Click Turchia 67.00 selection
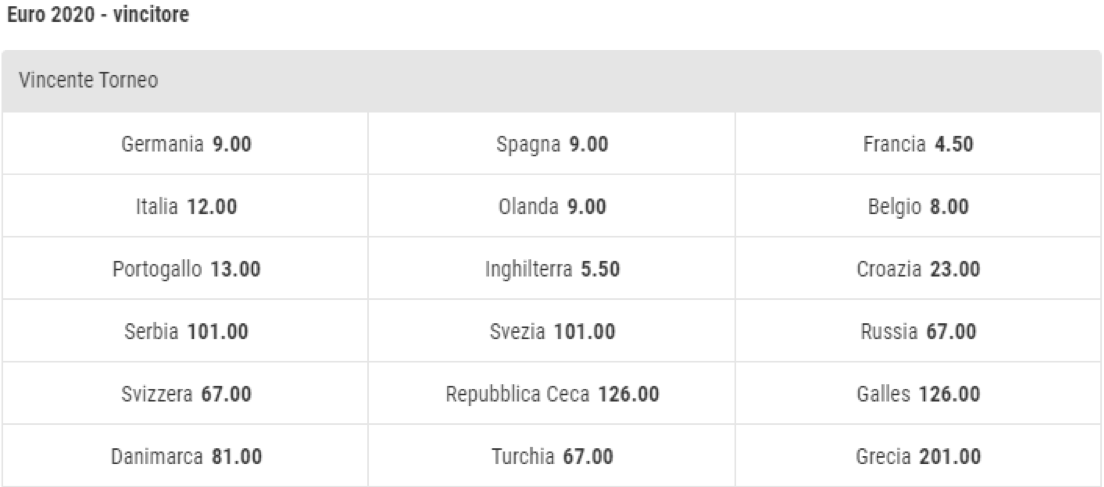The image size is (1104, 487). [x=552, y=456]
